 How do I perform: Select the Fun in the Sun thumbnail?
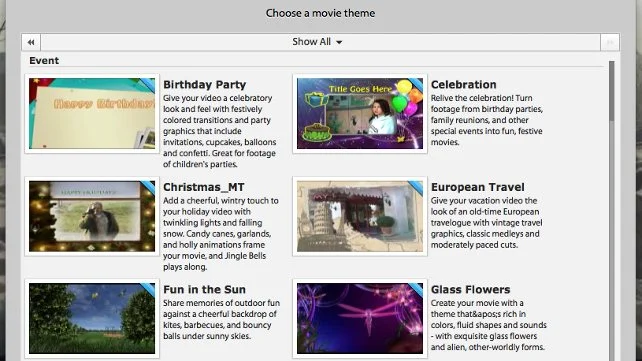click(x=92, y=318)
